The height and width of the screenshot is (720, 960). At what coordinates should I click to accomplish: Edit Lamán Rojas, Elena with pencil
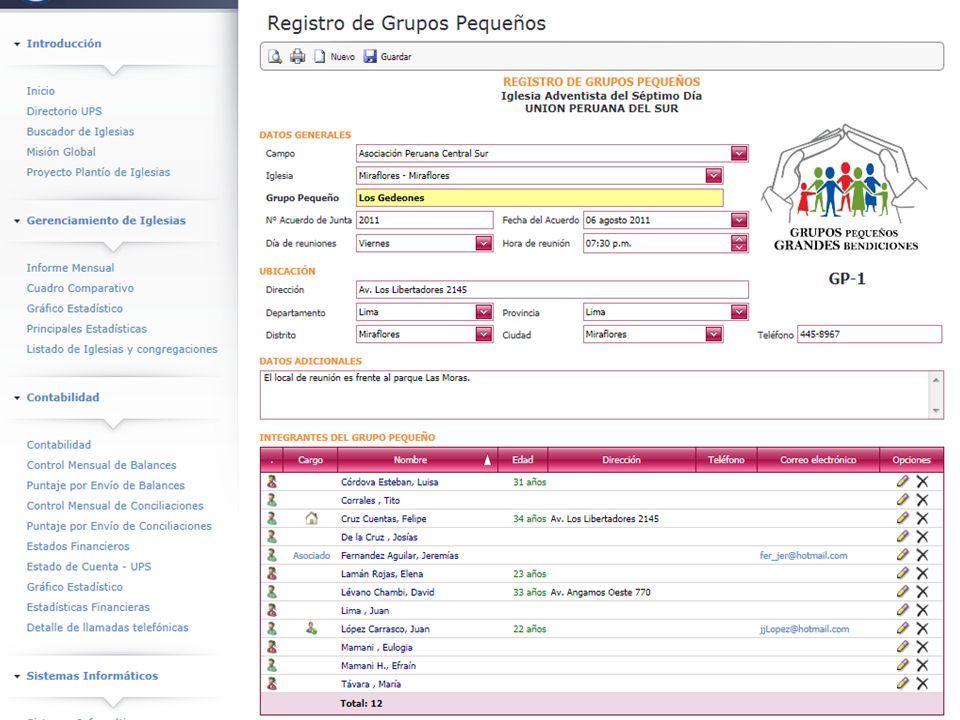click(x=902, y=573)
